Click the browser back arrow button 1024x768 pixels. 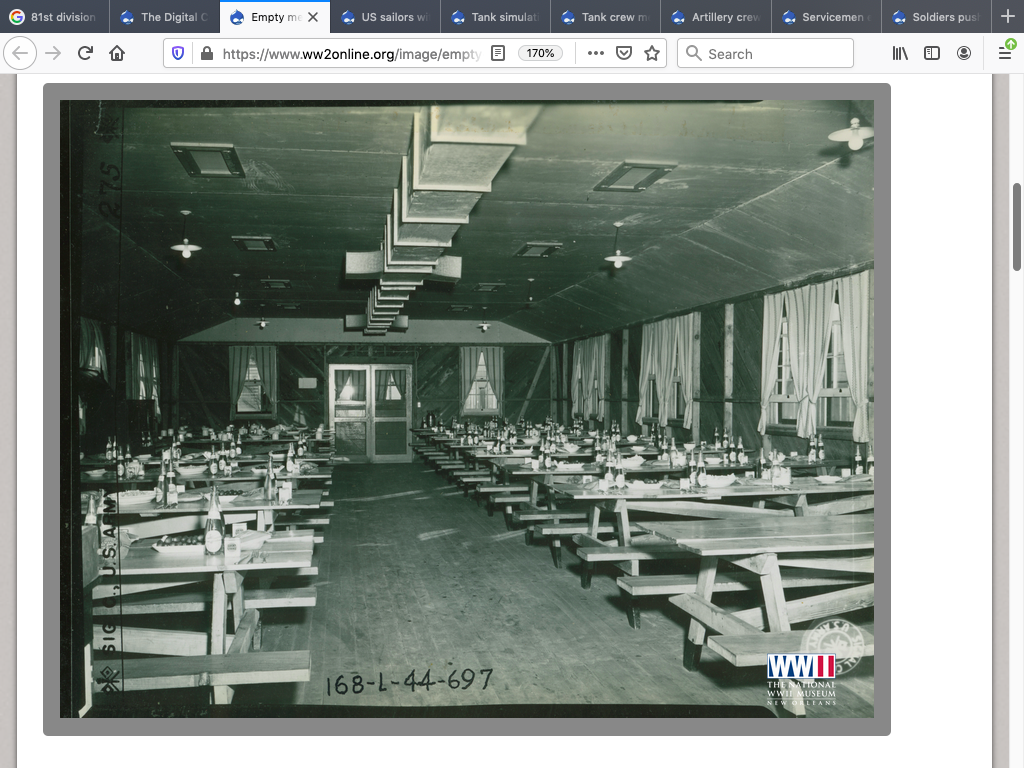click(20, 53)
